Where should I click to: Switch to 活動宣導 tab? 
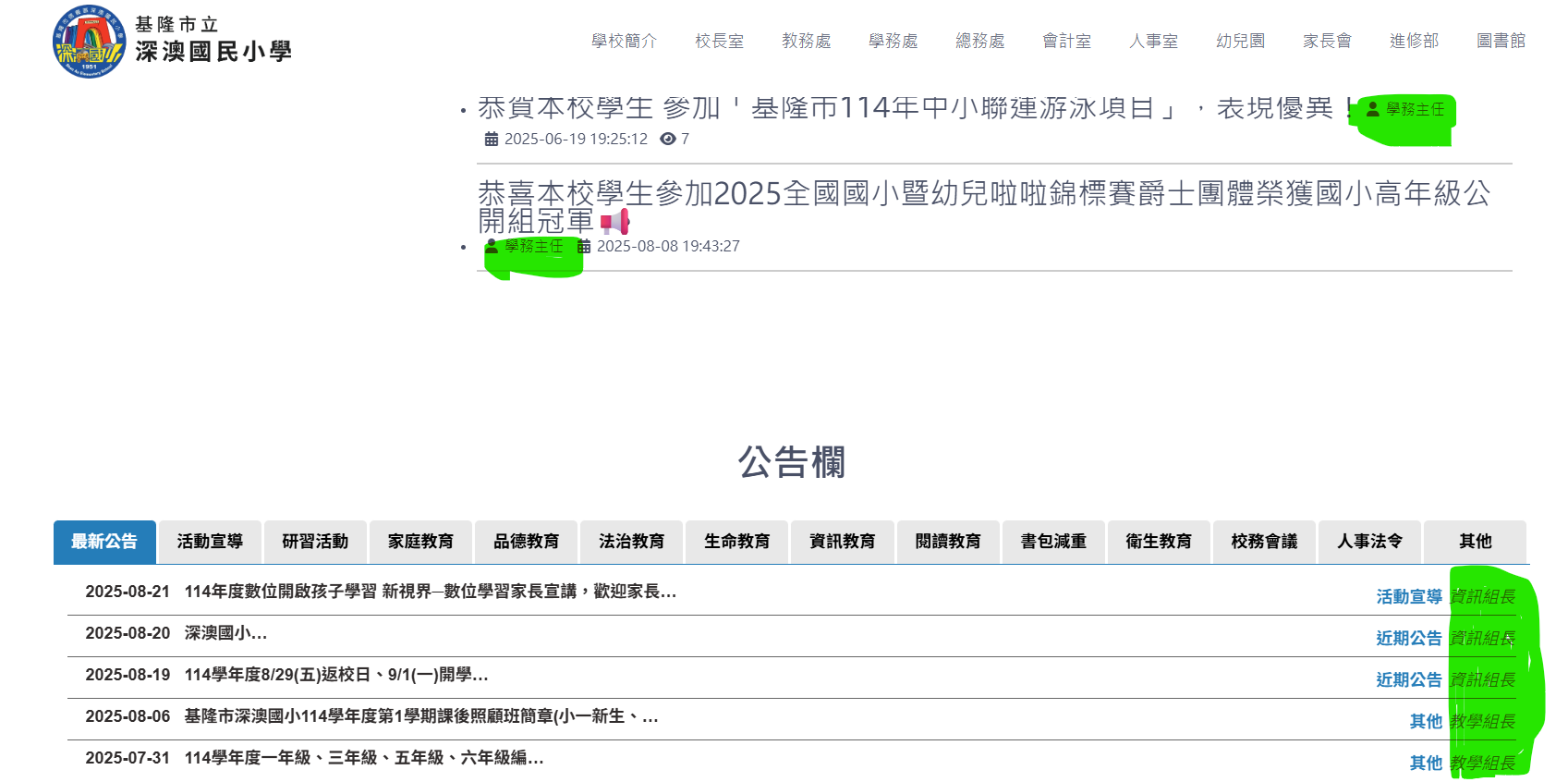tap(210, 542)
